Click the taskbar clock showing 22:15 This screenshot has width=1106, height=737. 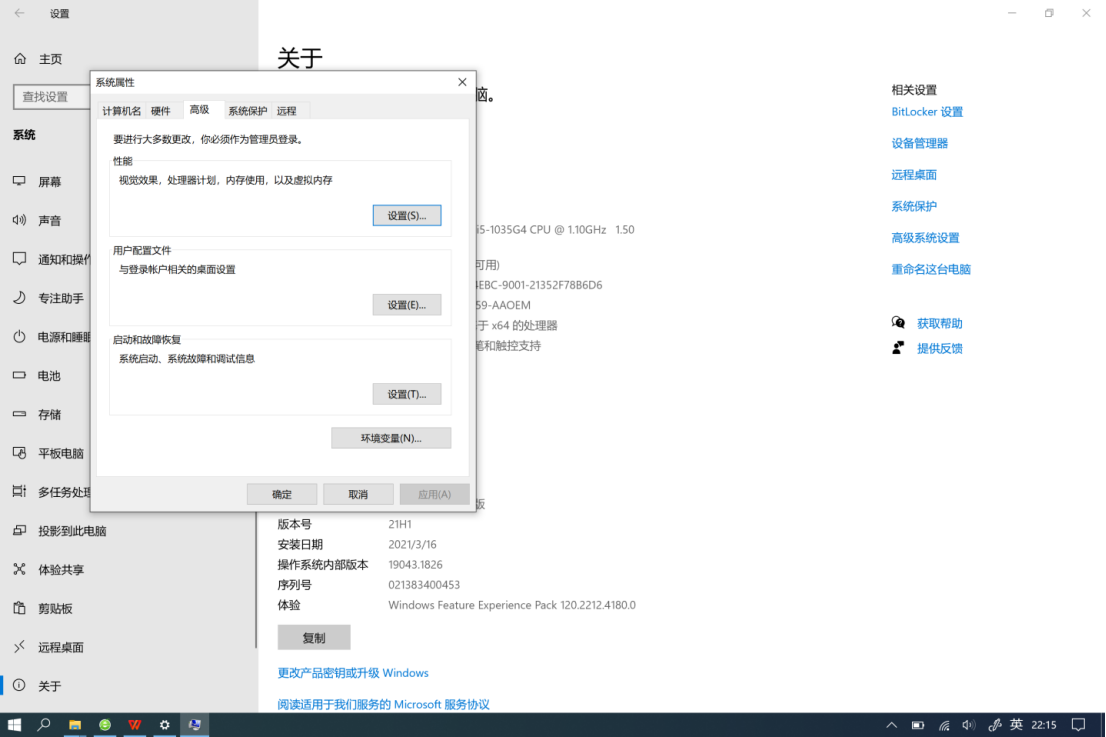coord(1044,724)
